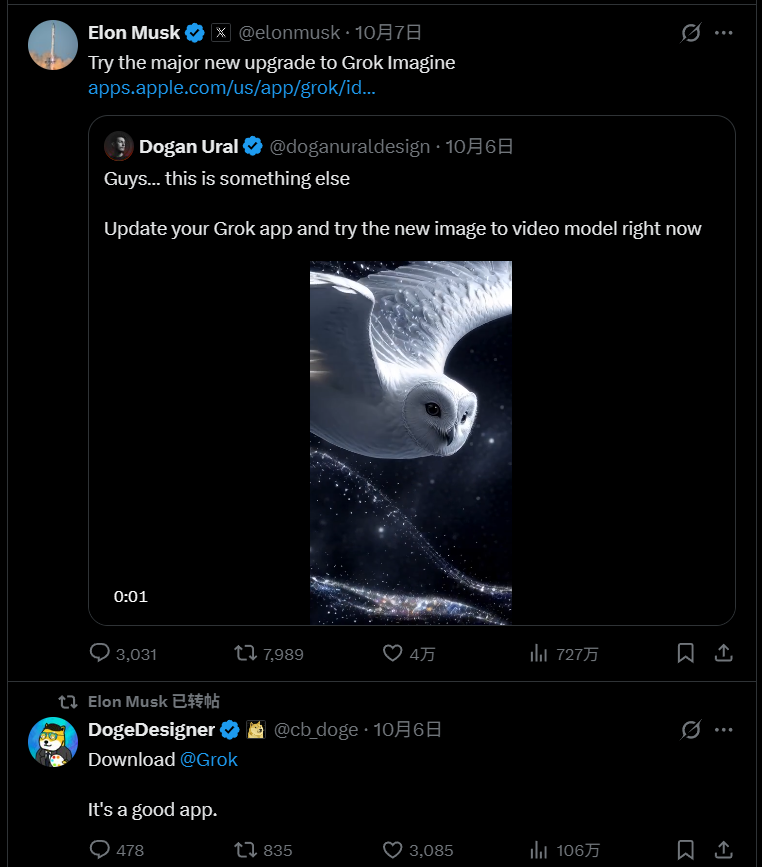This screenshot has width=762, height=867.
Task: Share Elon Musk's tweet via the share icon
Action: 723,653
